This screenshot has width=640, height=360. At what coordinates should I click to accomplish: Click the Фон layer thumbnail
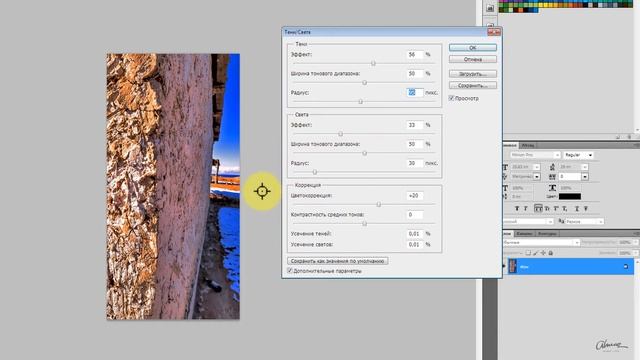(513, 267)
